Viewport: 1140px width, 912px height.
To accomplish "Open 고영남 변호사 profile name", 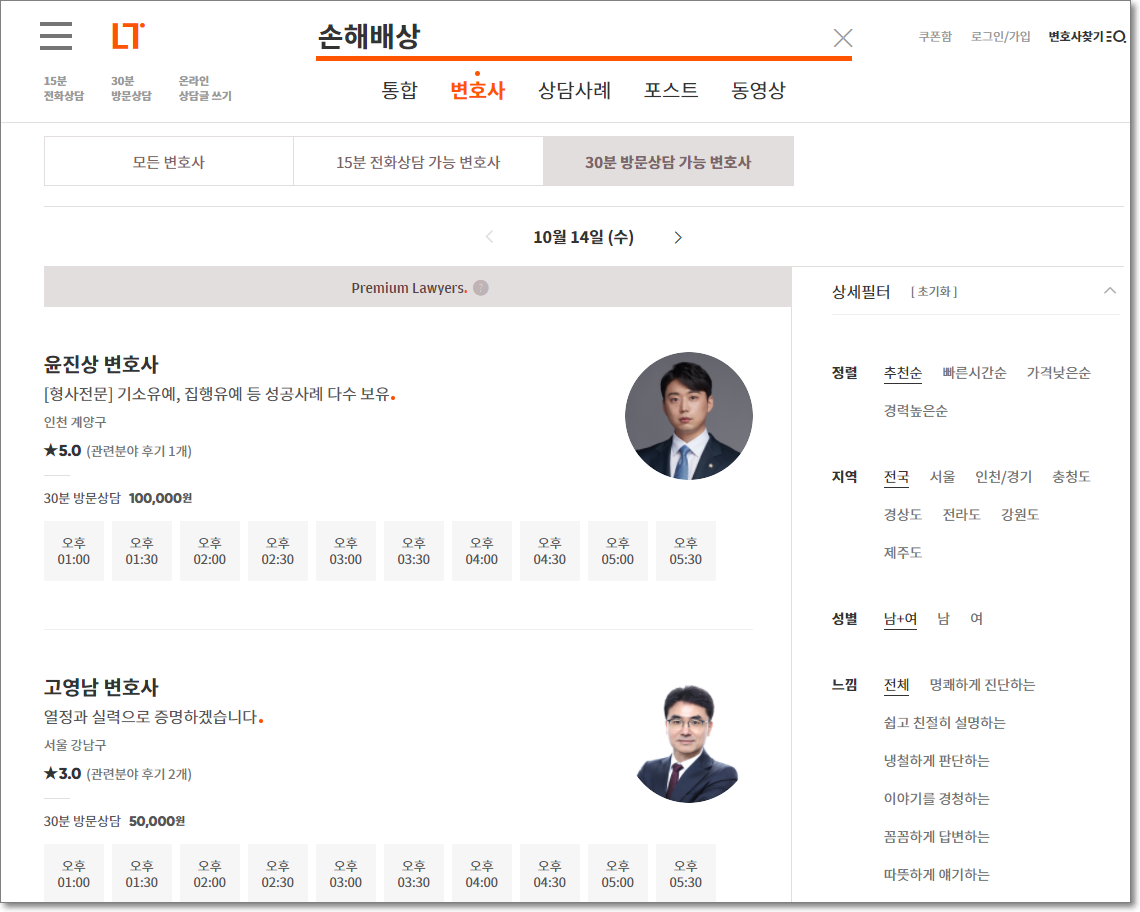I will 101,687.
